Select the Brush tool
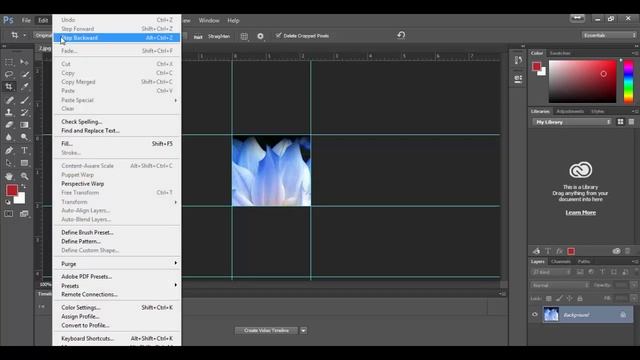Screen dimensions: 640x360 click(x=24, y=100)
